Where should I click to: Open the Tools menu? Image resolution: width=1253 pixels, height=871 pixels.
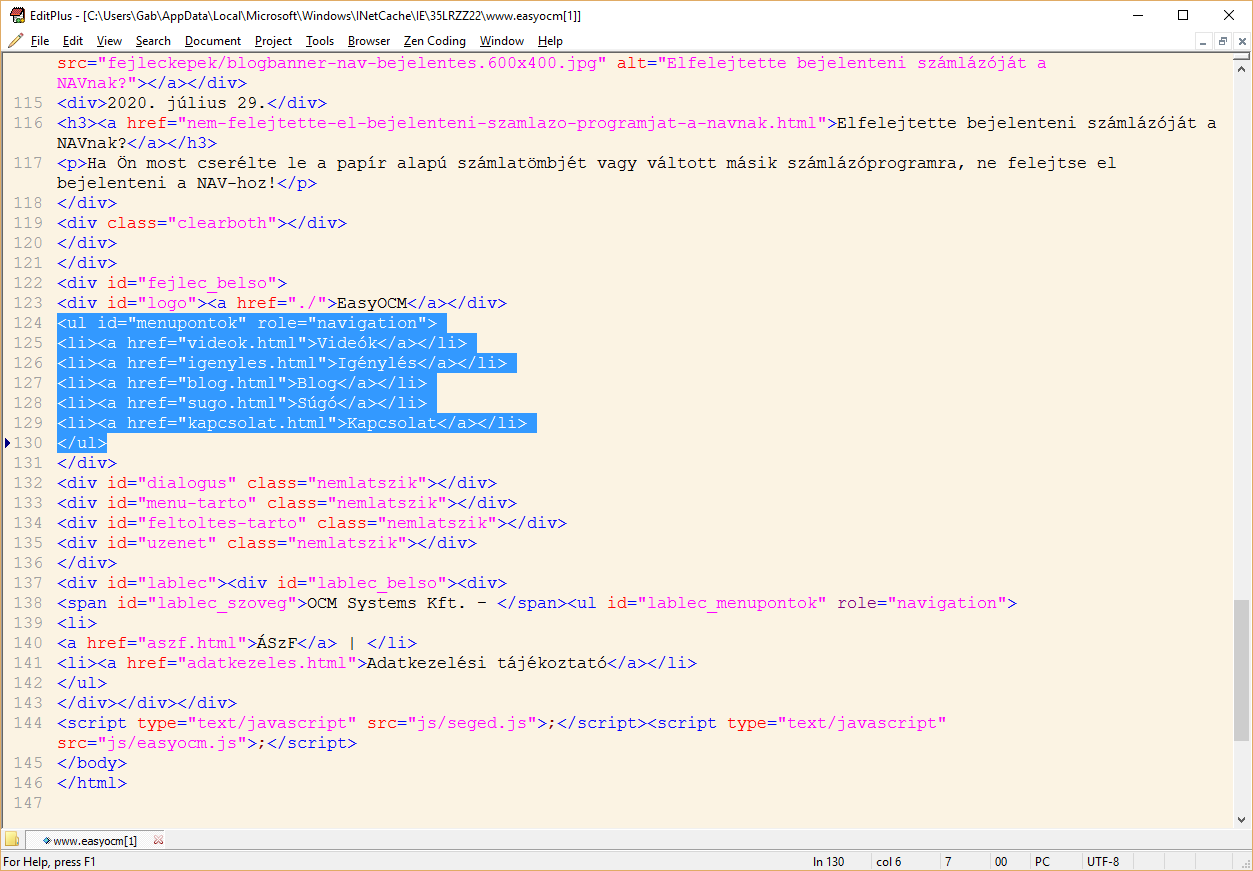point(319,41)
